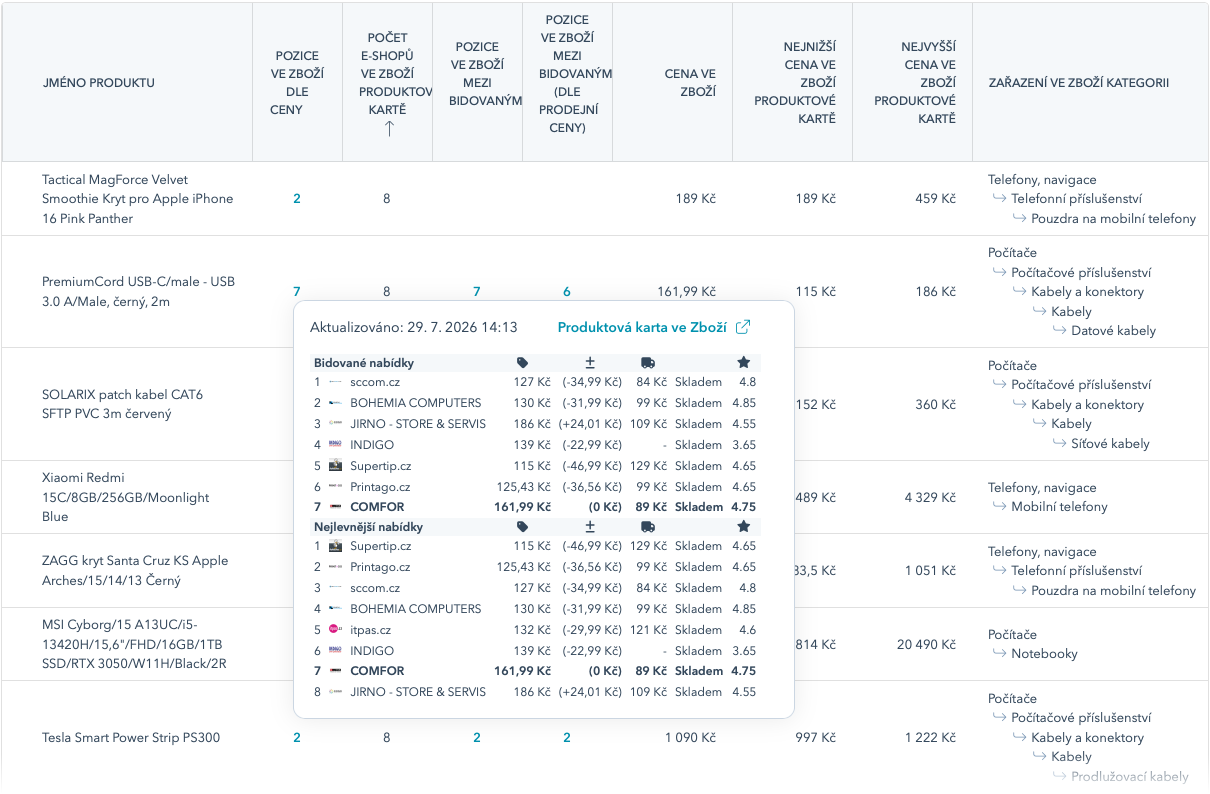Click the external link icon beside Produktová karta ve Zboží
The height and width of the screenshot is (794, 1210).
(743, 327)
